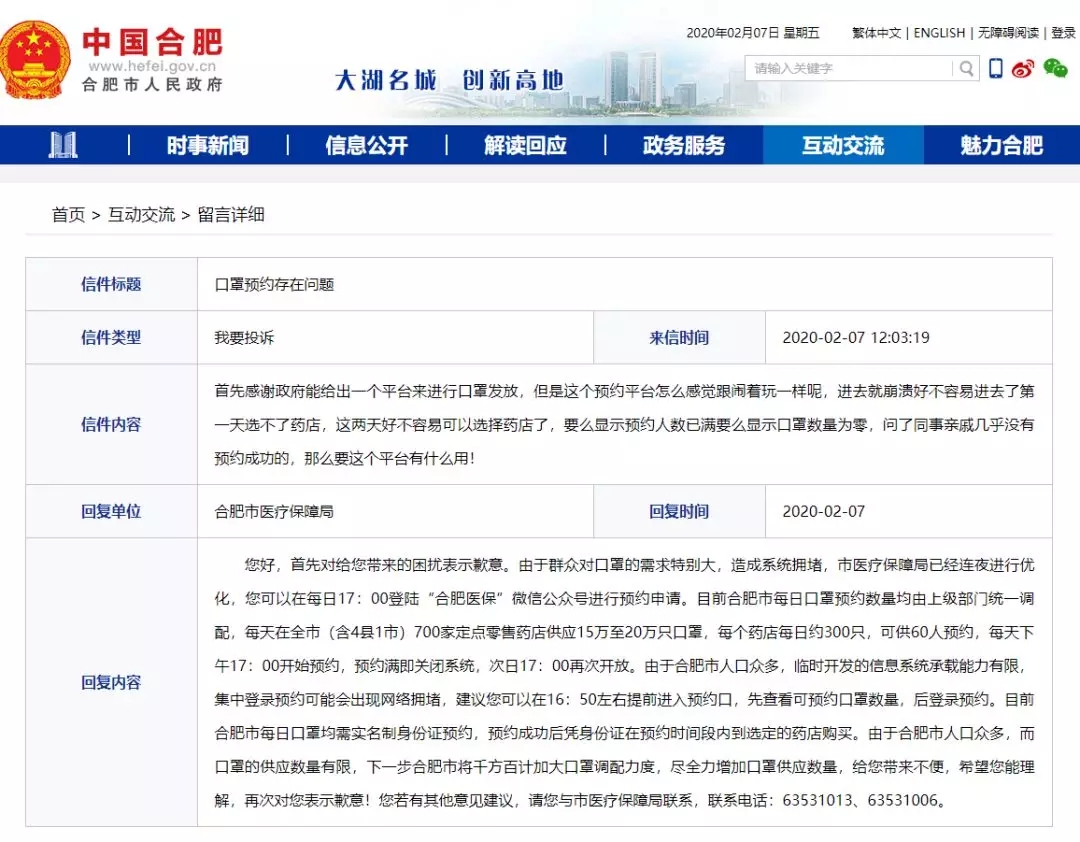Click the 合肥市医疗保障局 cell
Screen dimensions: 1080x842
tap(395, 511)
